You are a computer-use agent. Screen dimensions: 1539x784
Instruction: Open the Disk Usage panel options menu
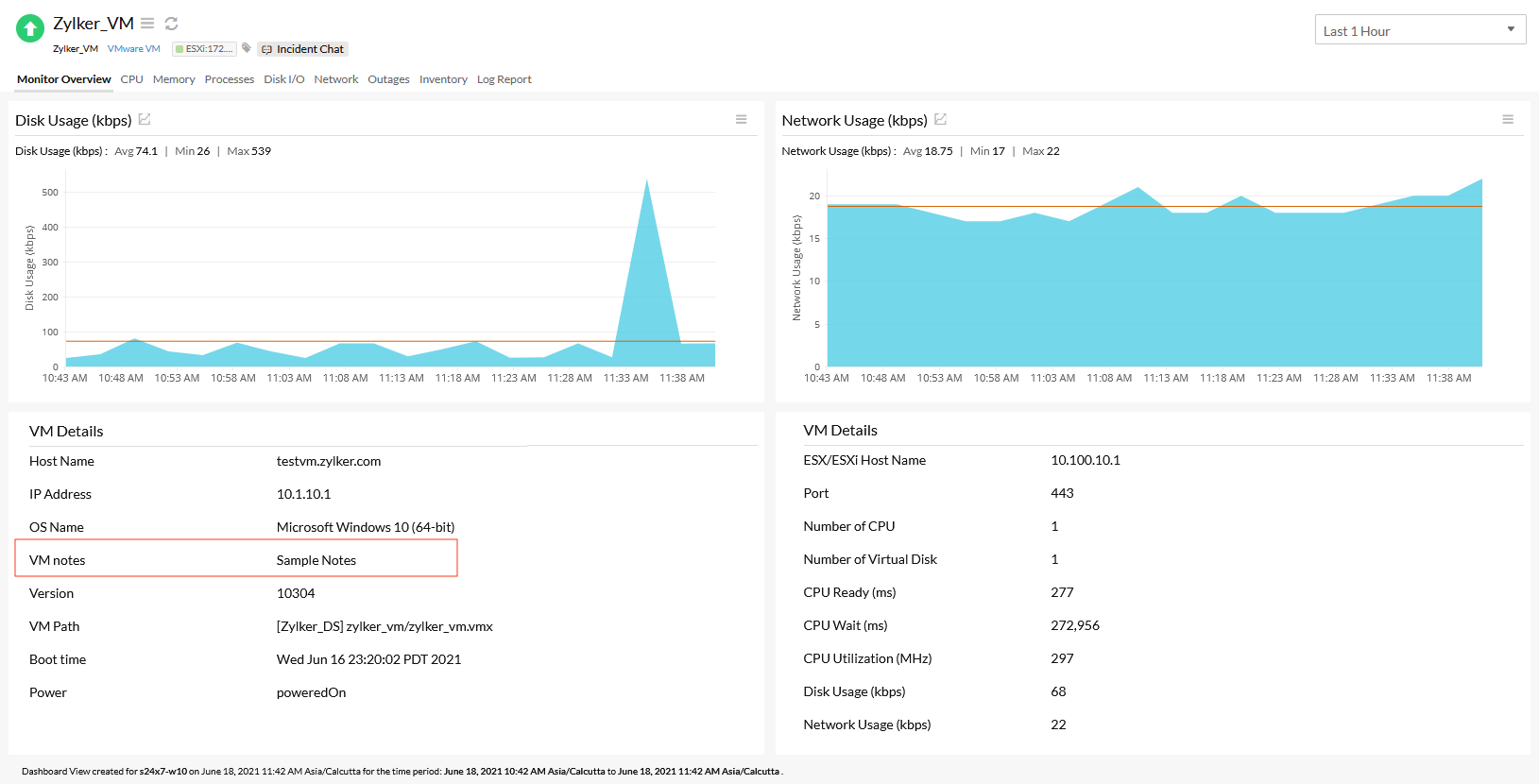pos(742,119)
